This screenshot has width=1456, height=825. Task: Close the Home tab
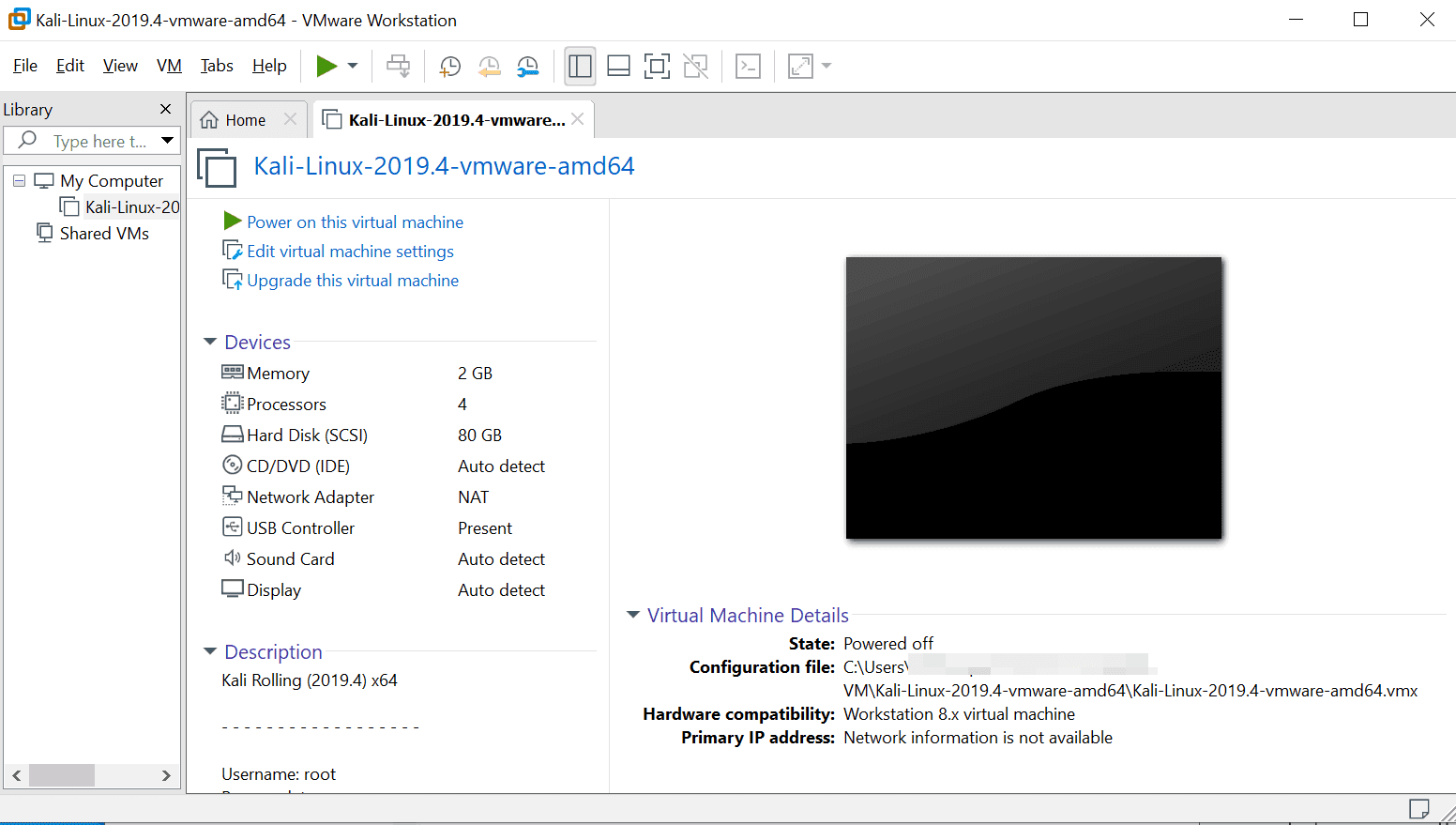coord(290,119)
